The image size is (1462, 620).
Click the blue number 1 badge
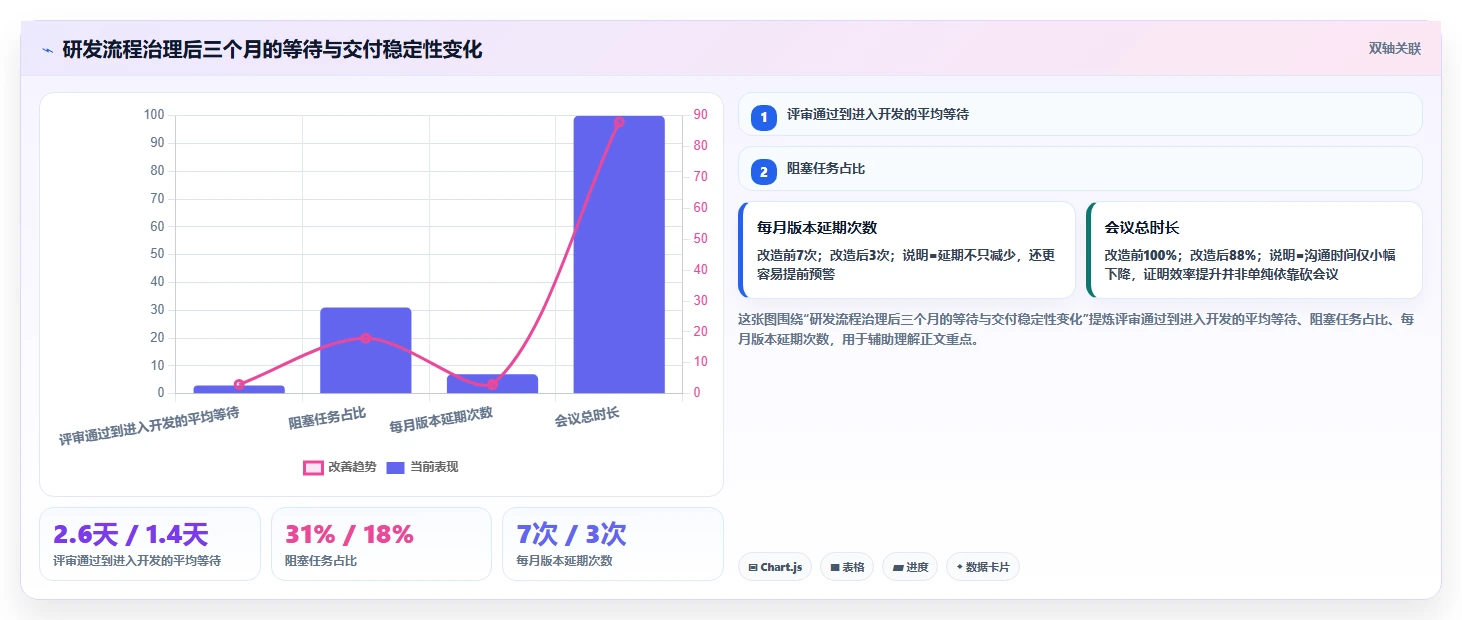(x=764, y=117)
